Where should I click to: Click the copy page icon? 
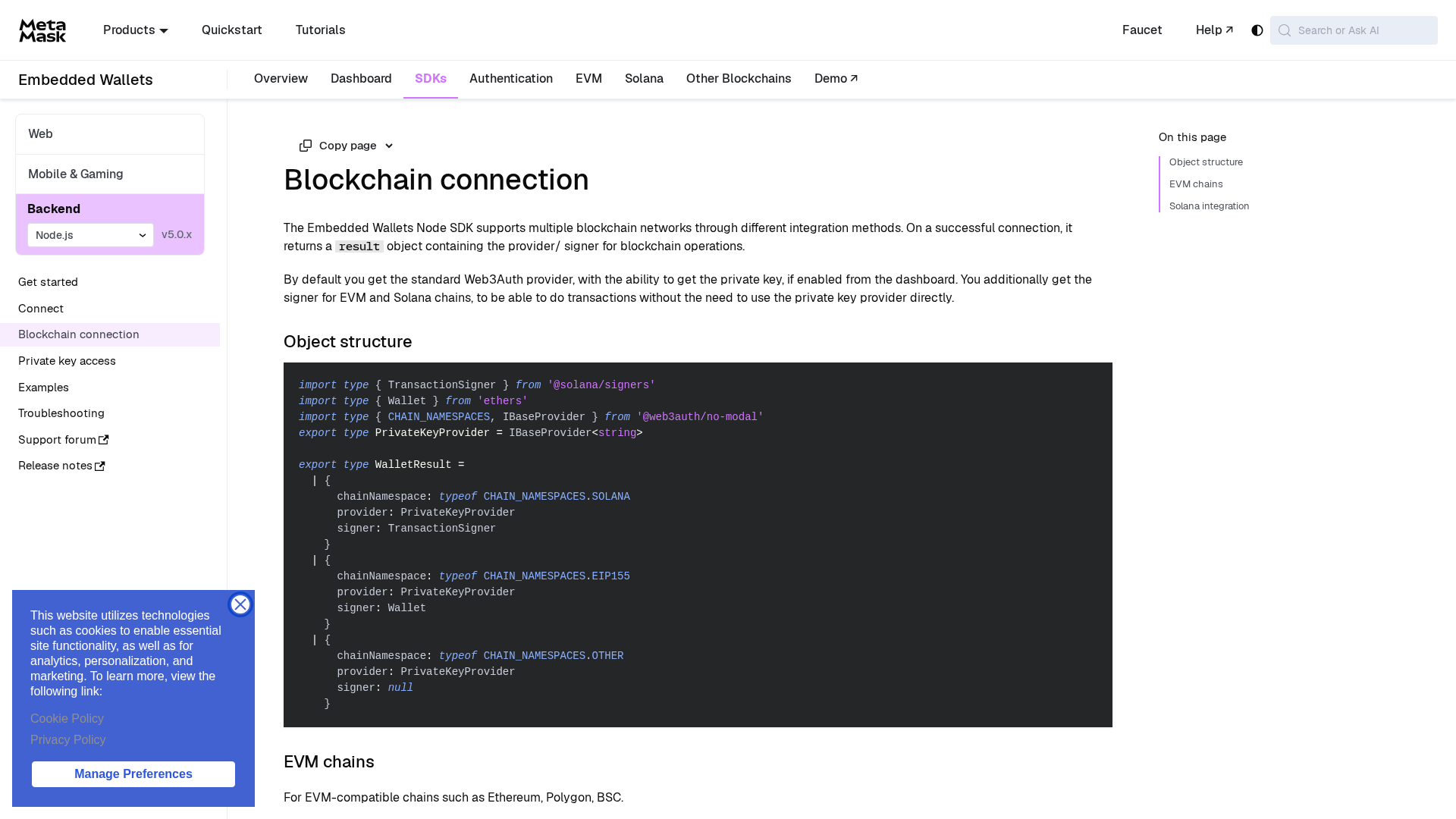click(306, 146)
